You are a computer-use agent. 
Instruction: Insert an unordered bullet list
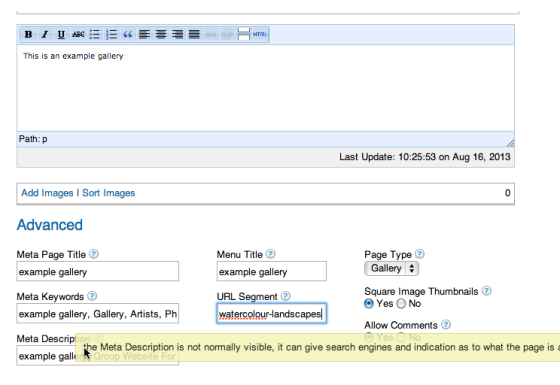click(95, 34)
